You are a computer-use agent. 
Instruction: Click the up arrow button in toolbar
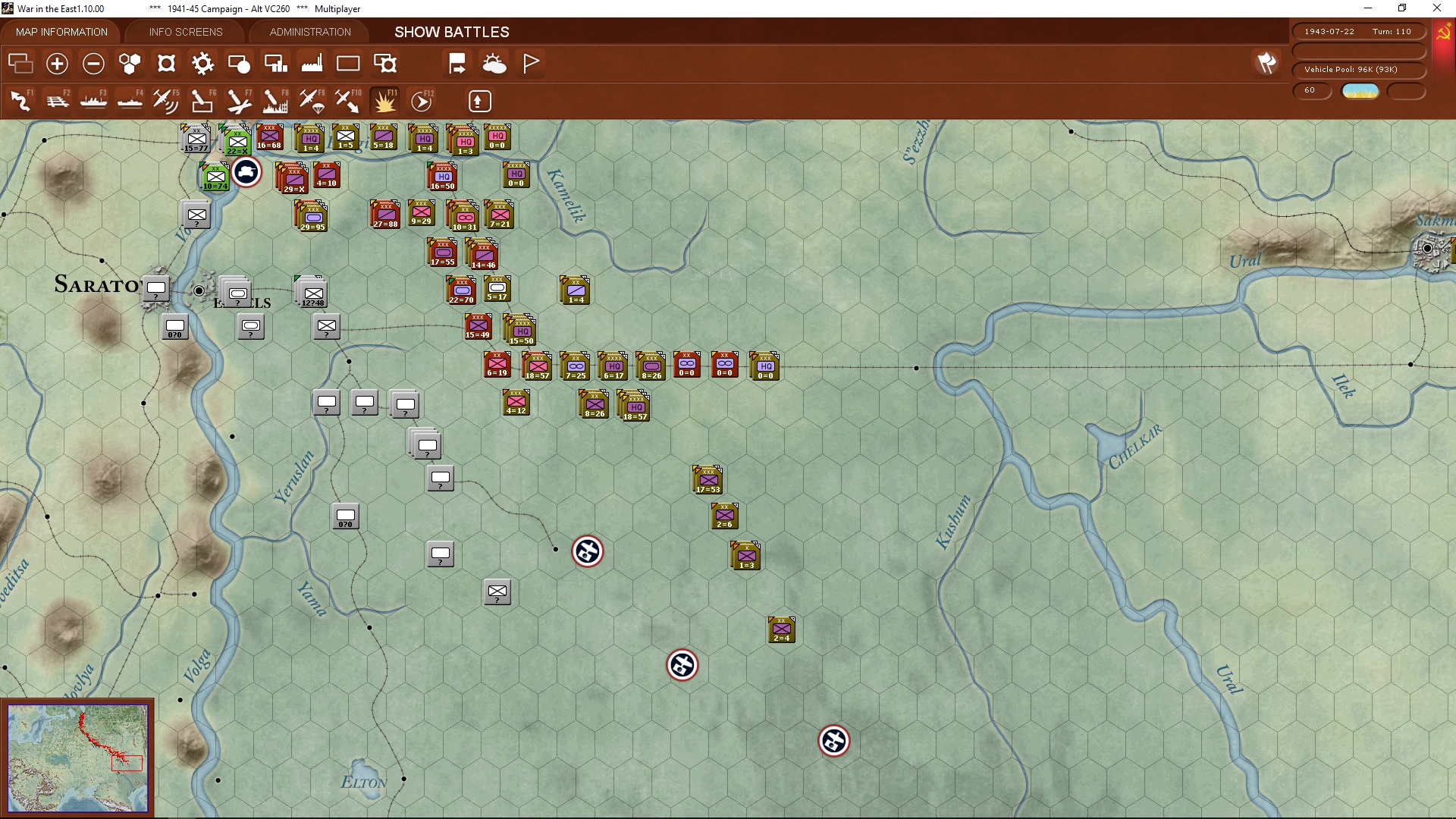479,101
